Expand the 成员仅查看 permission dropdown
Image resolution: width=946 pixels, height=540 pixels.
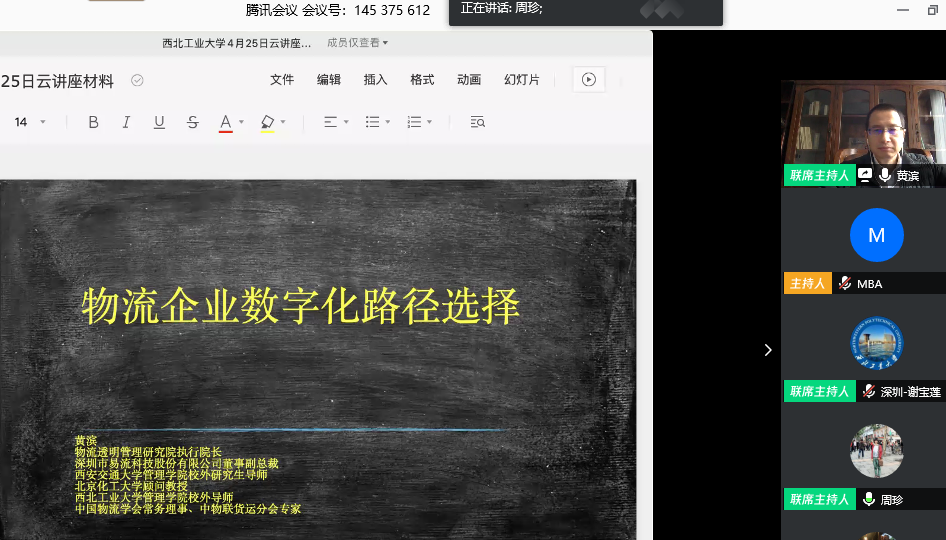click(358, 43)
